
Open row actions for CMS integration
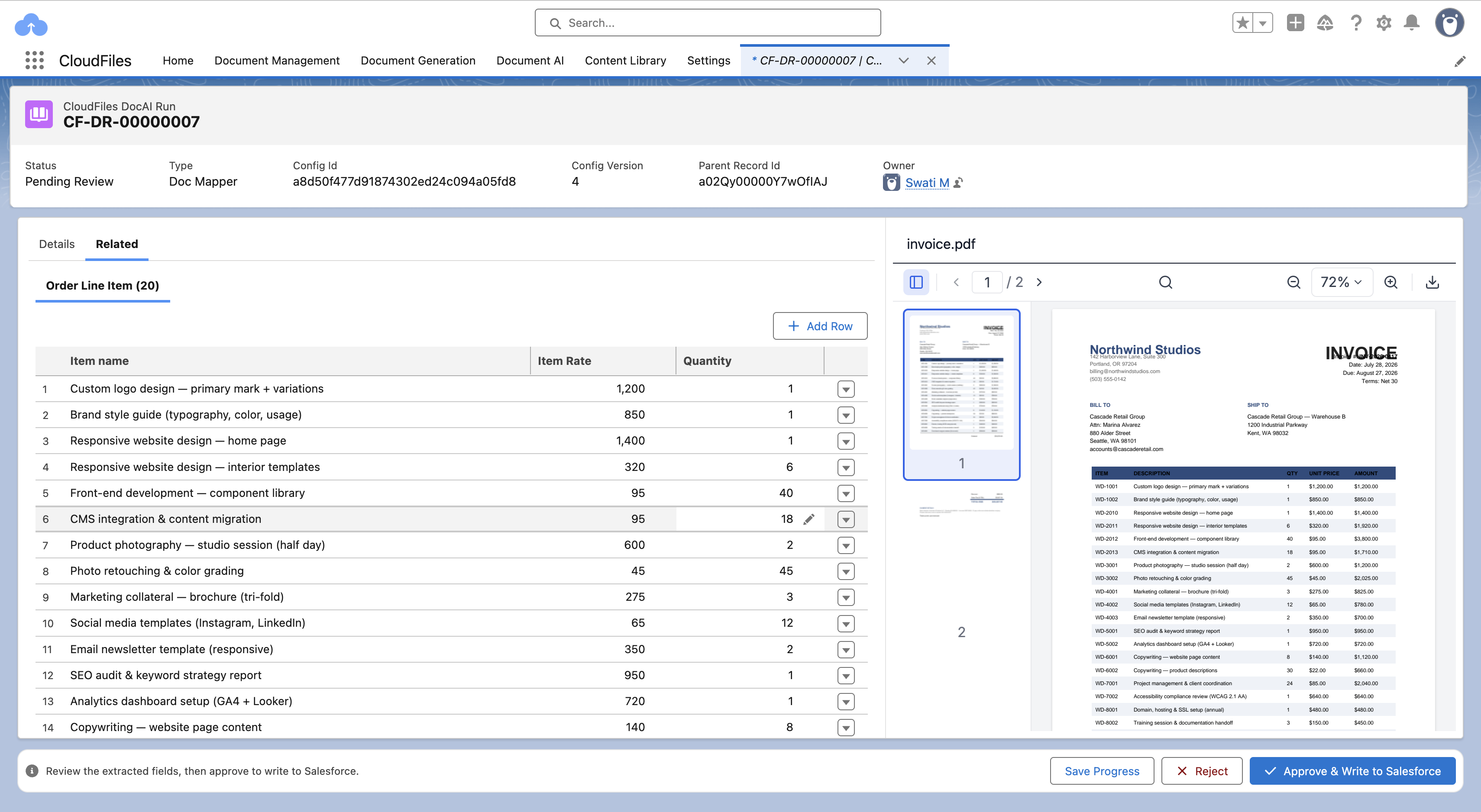coord(846,519)
